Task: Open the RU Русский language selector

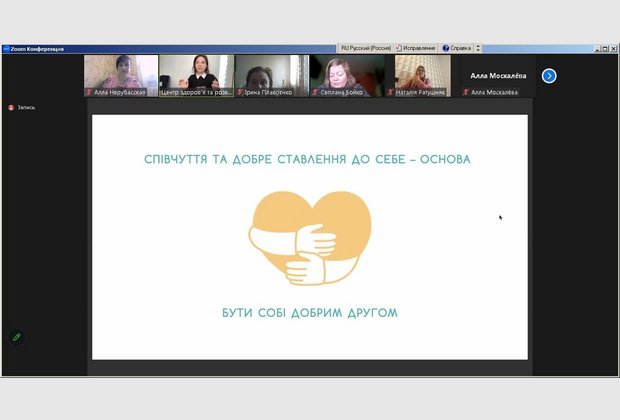Action: coord(366,48)
